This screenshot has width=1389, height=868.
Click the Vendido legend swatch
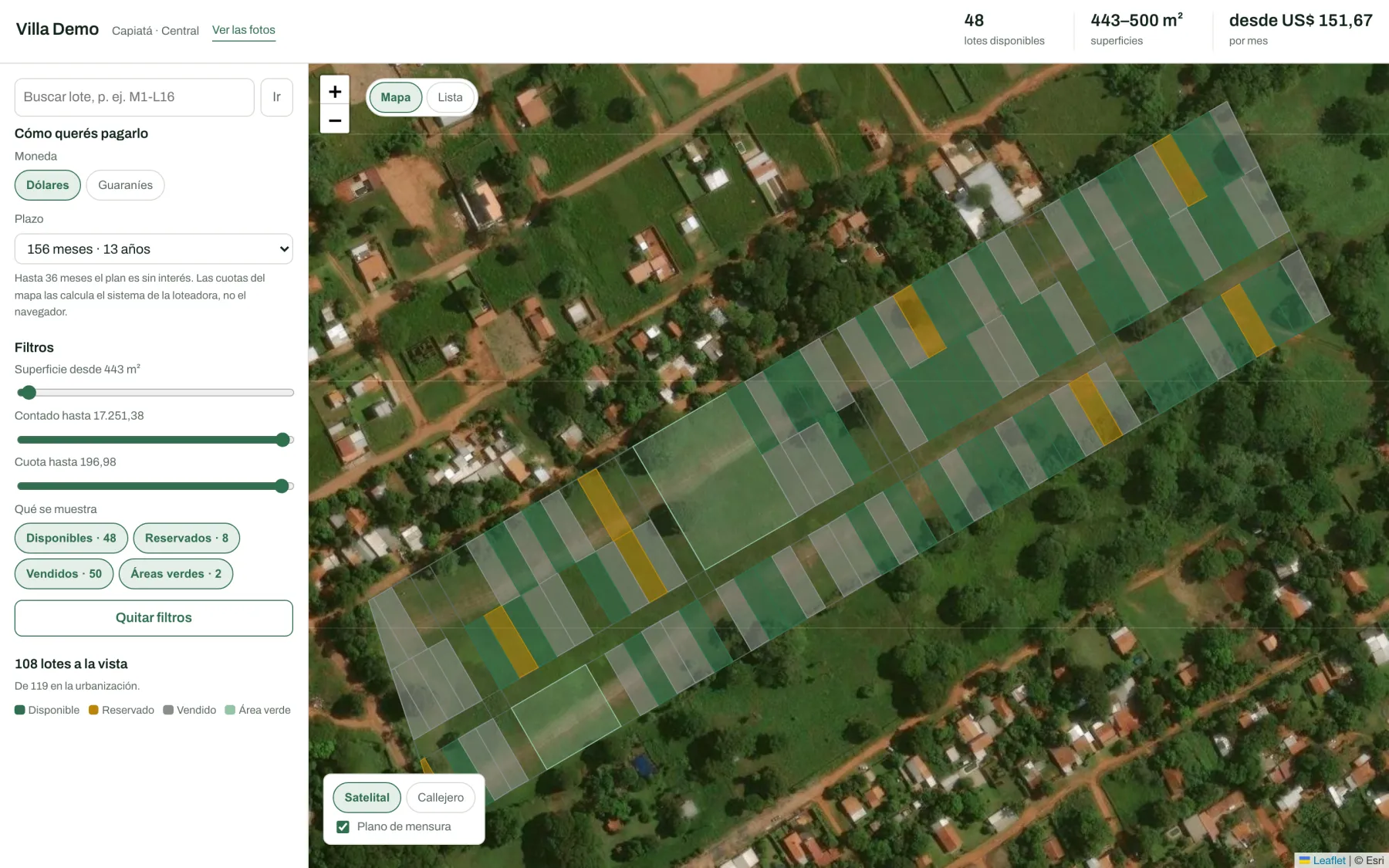(x=168, y=711)
